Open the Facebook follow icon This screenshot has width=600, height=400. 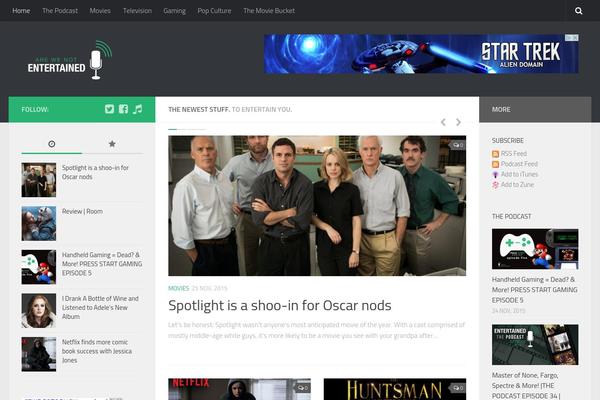[123, 109]
